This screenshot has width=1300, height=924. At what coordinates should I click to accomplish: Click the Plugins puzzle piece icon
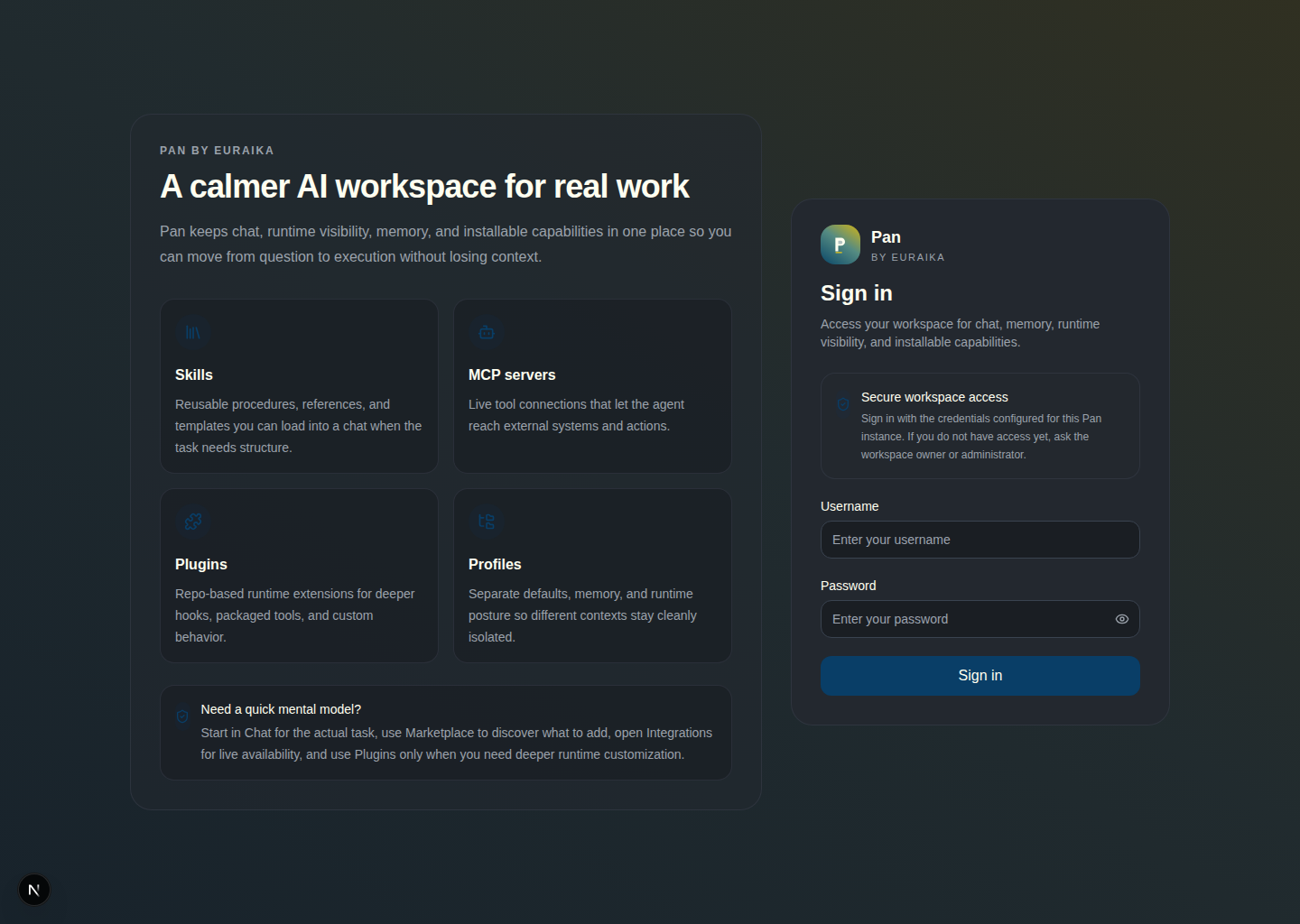193,522
